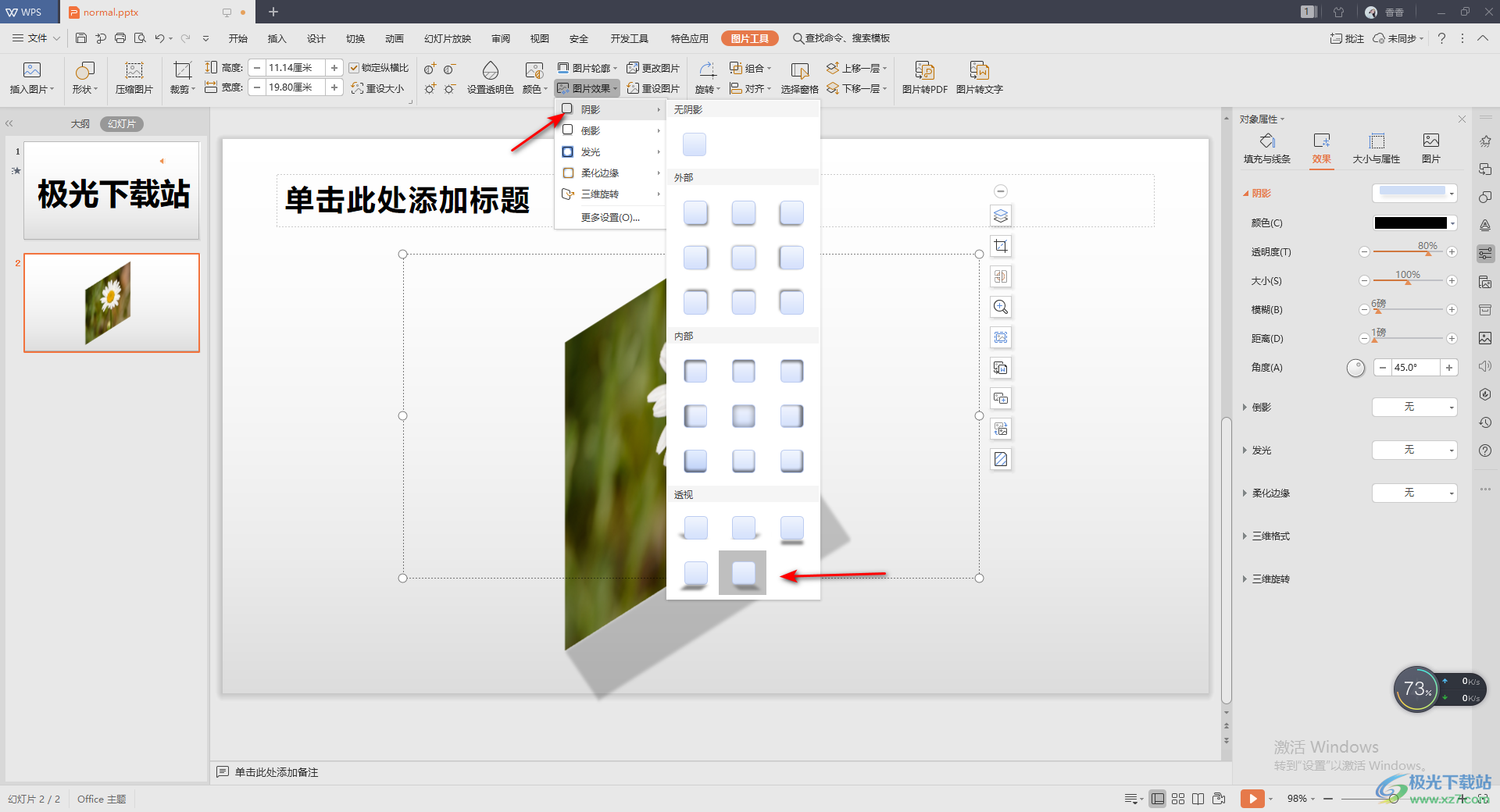Click the angle field showing 45.0°
Screen dimensions: 1500x812
tap(1416, 367)
